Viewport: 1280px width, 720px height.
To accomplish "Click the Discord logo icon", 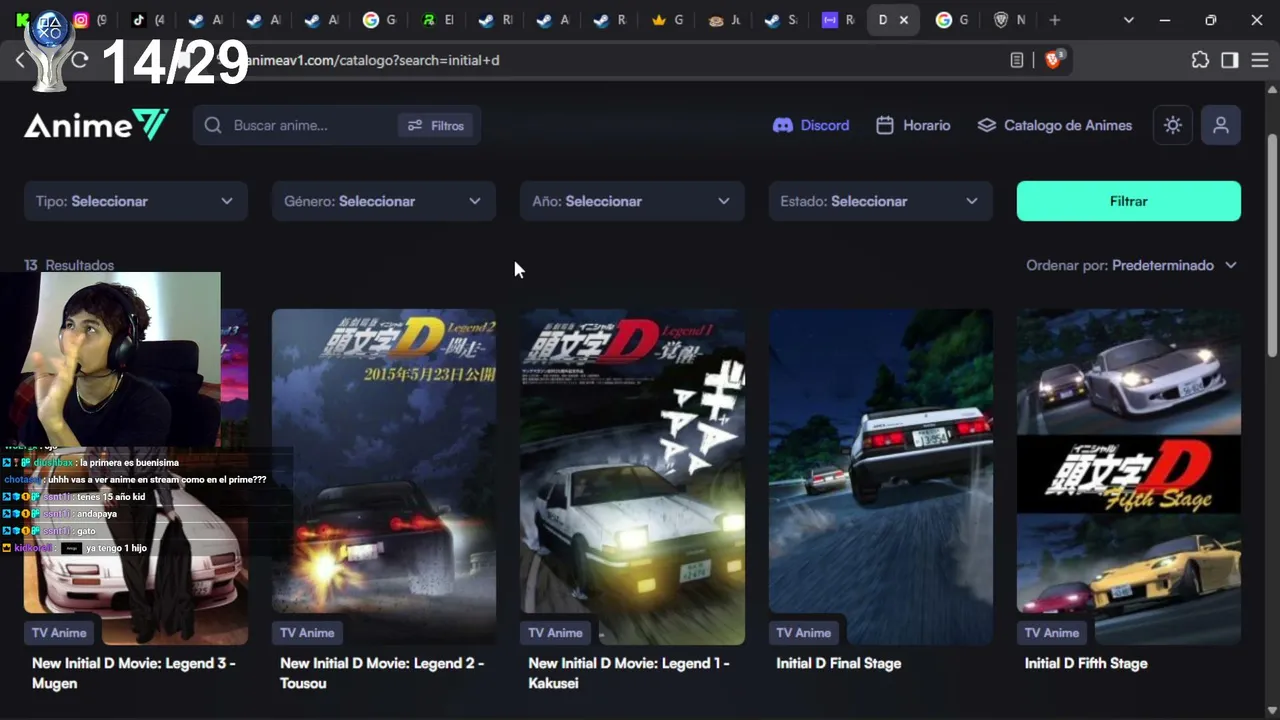I will (x=783, y=125).
